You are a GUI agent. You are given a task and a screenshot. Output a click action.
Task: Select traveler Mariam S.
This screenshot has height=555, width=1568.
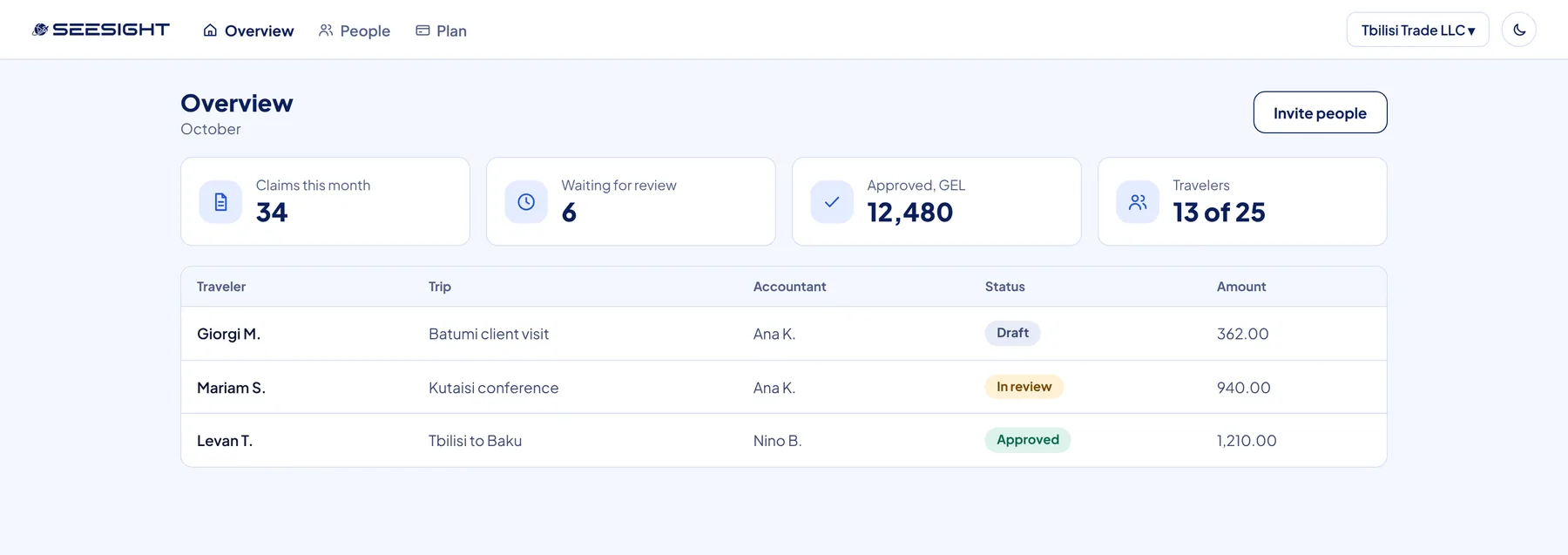(x=231, y=388)
